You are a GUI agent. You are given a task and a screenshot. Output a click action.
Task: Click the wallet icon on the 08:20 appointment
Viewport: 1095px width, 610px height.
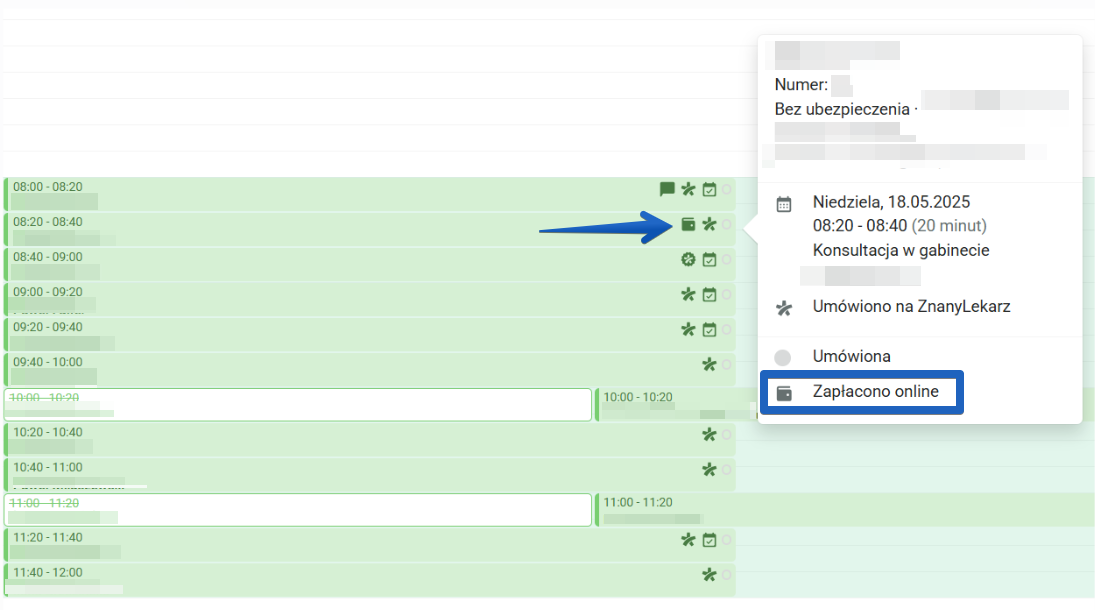tap(688, 225)
